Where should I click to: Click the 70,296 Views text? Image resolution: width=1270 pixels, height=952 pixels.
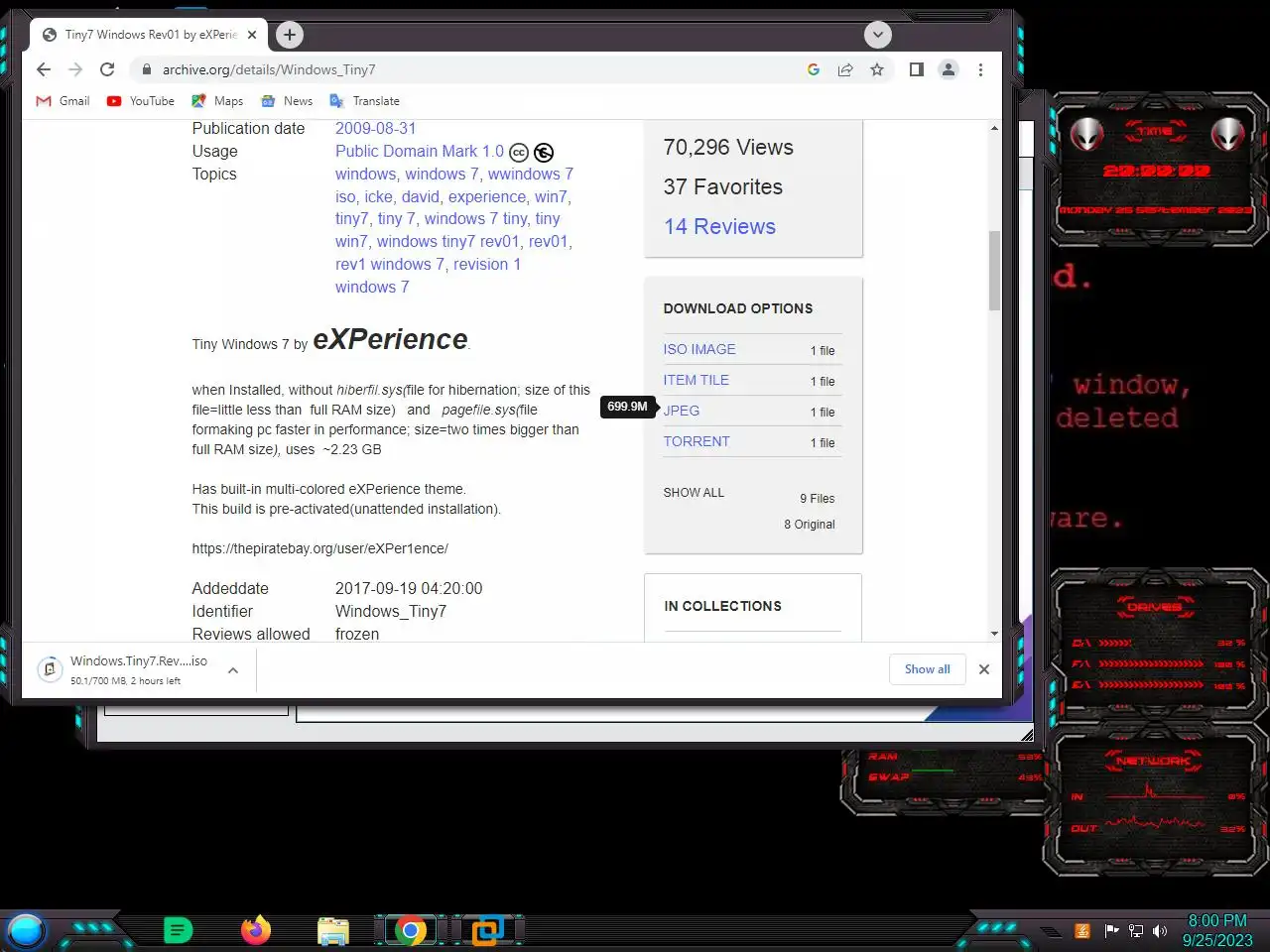[x=728, y=147]
